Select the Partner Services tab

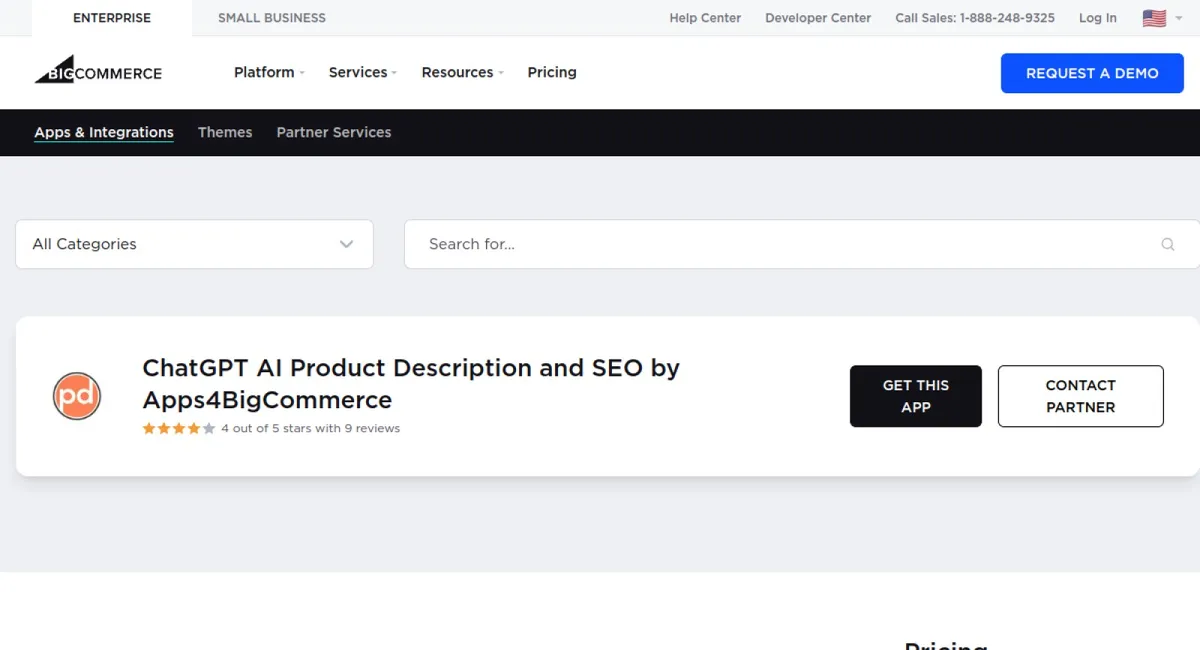[x=334, y=132]
